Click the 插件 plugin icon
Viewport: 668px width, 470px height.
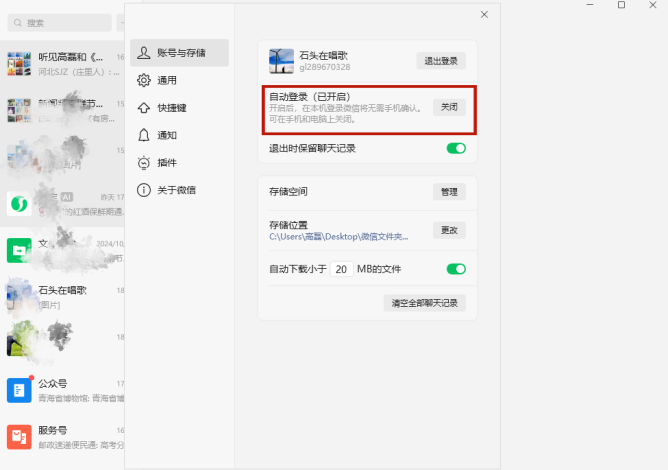tap(144, 162)
